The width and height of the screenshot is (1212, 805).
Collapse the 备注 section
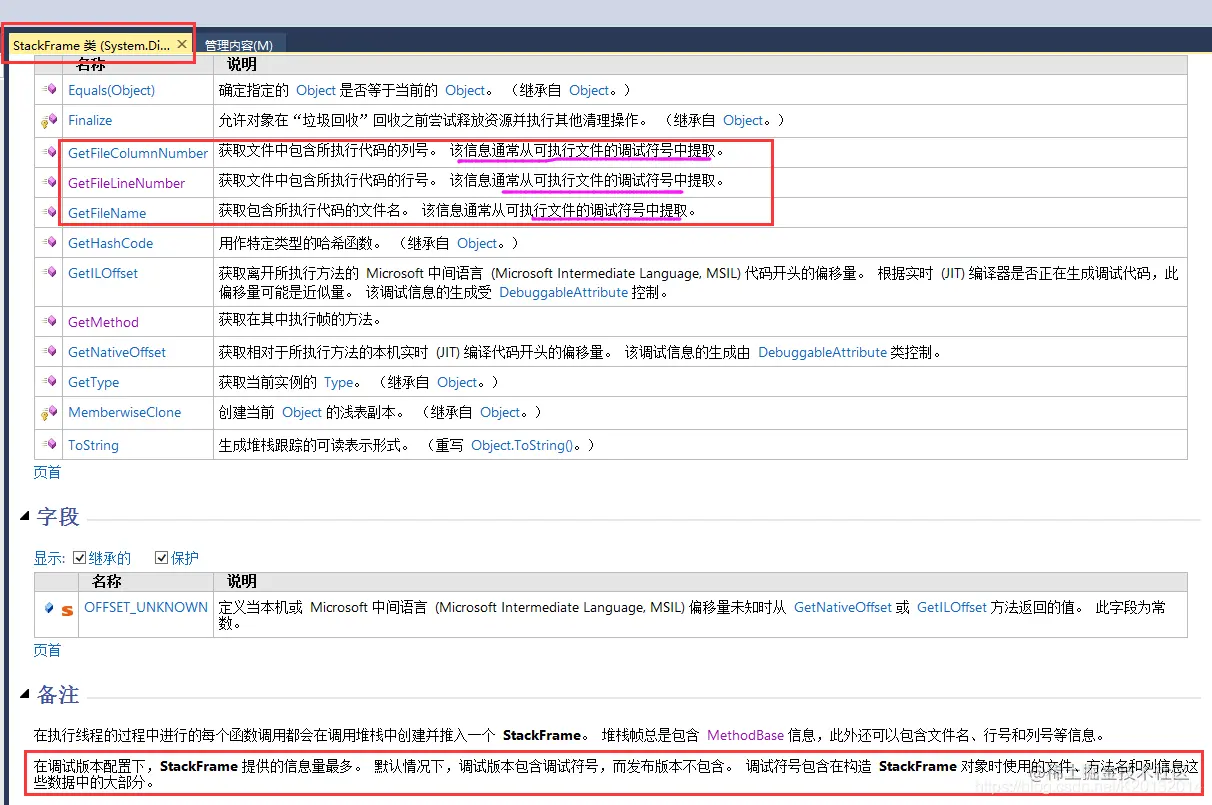pos(24,694)
